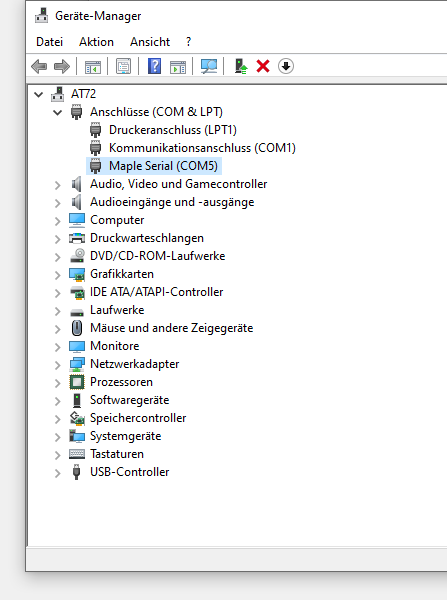447x600 pixels.
Task: Open the Datei menu
Action: point(49,42)
